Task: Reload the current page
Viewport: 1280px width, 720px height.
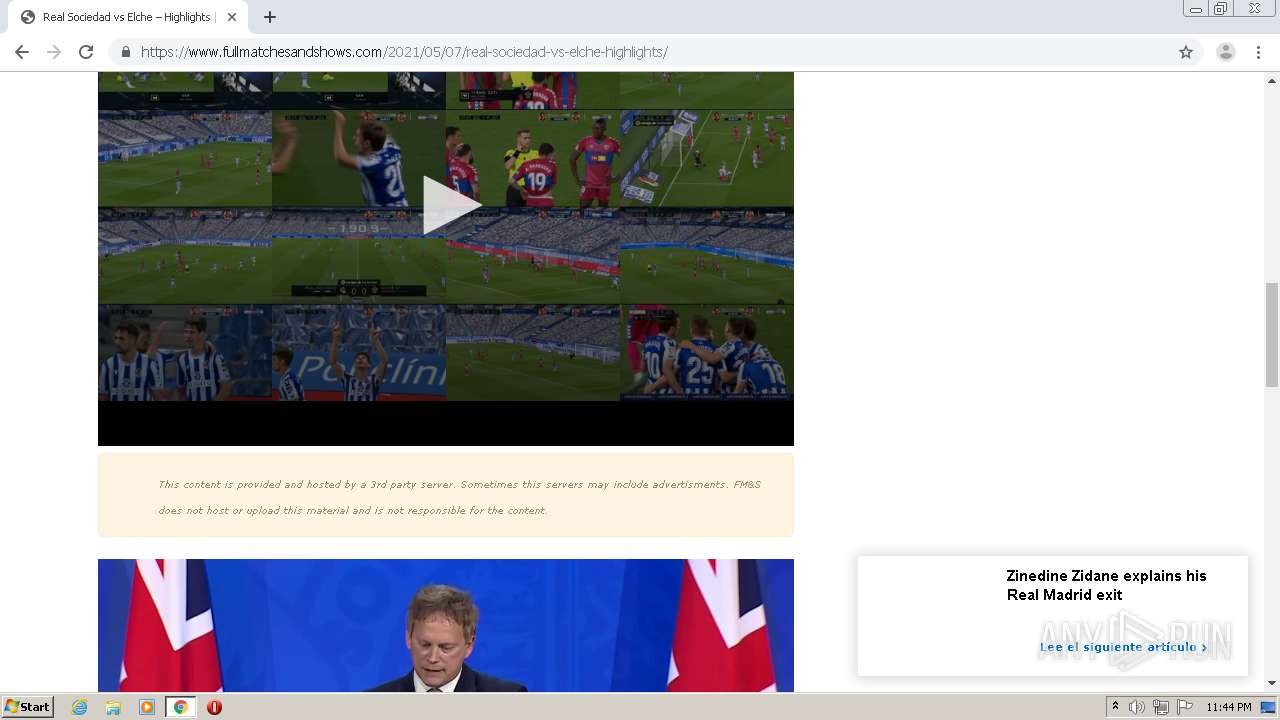Action: point(86,52)
